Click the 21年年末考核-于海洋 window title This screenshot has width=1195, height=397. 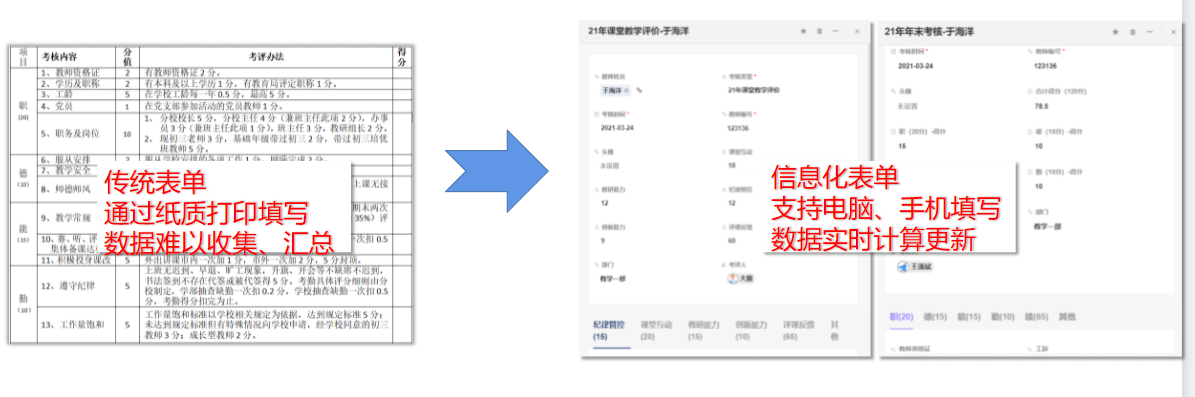tap(929, 32)
